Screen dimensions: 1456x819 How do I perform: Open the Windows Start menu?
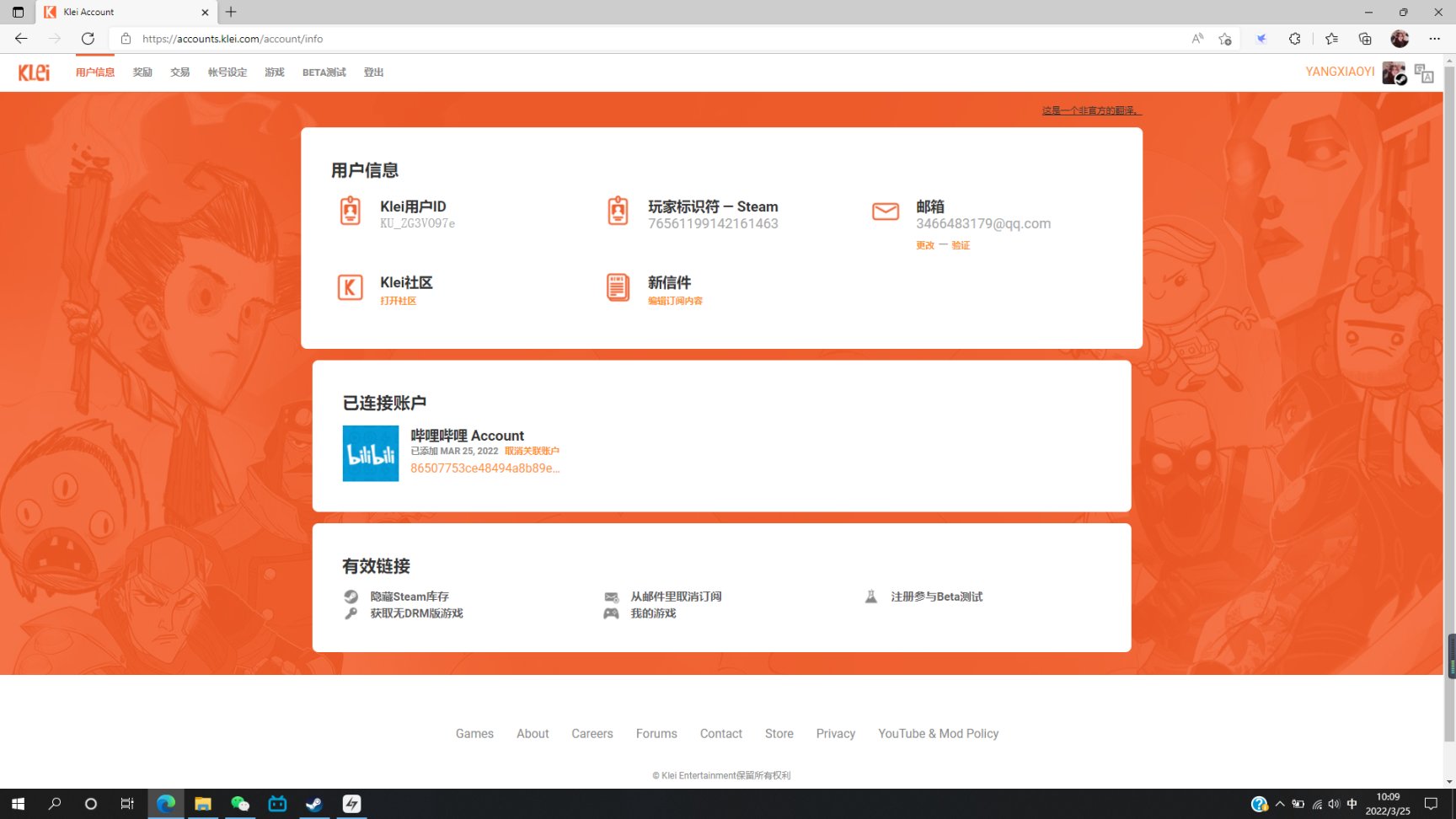(18, 804)
